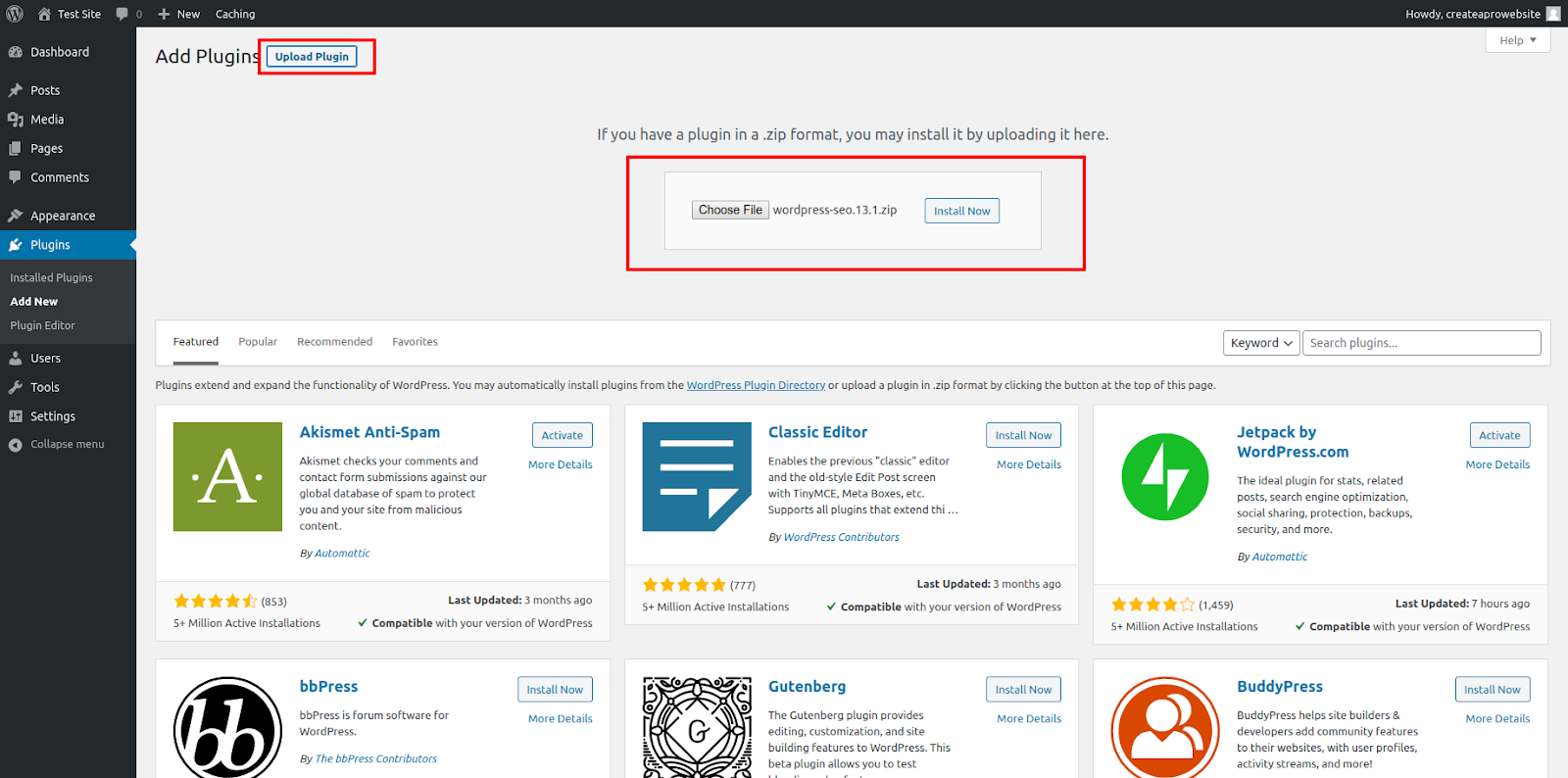Click the Media icon in sidebar

[16, 120]
